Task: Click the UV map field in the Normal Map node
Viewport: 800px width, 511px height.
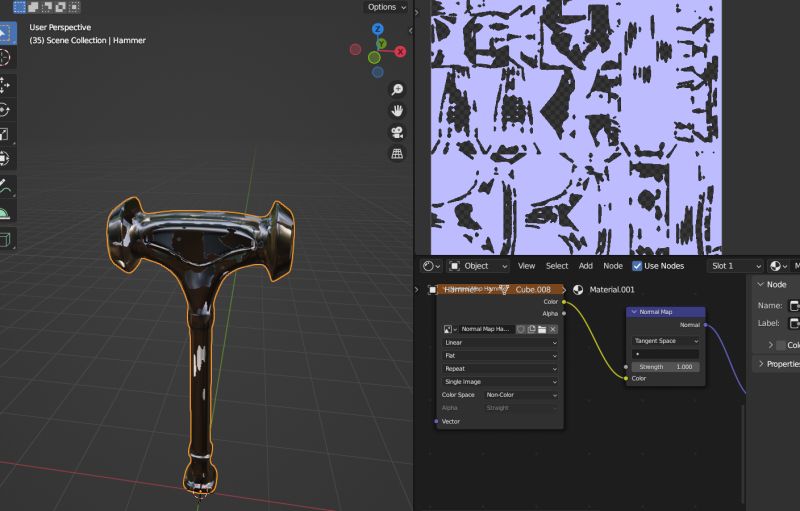Action: [665, 354]
